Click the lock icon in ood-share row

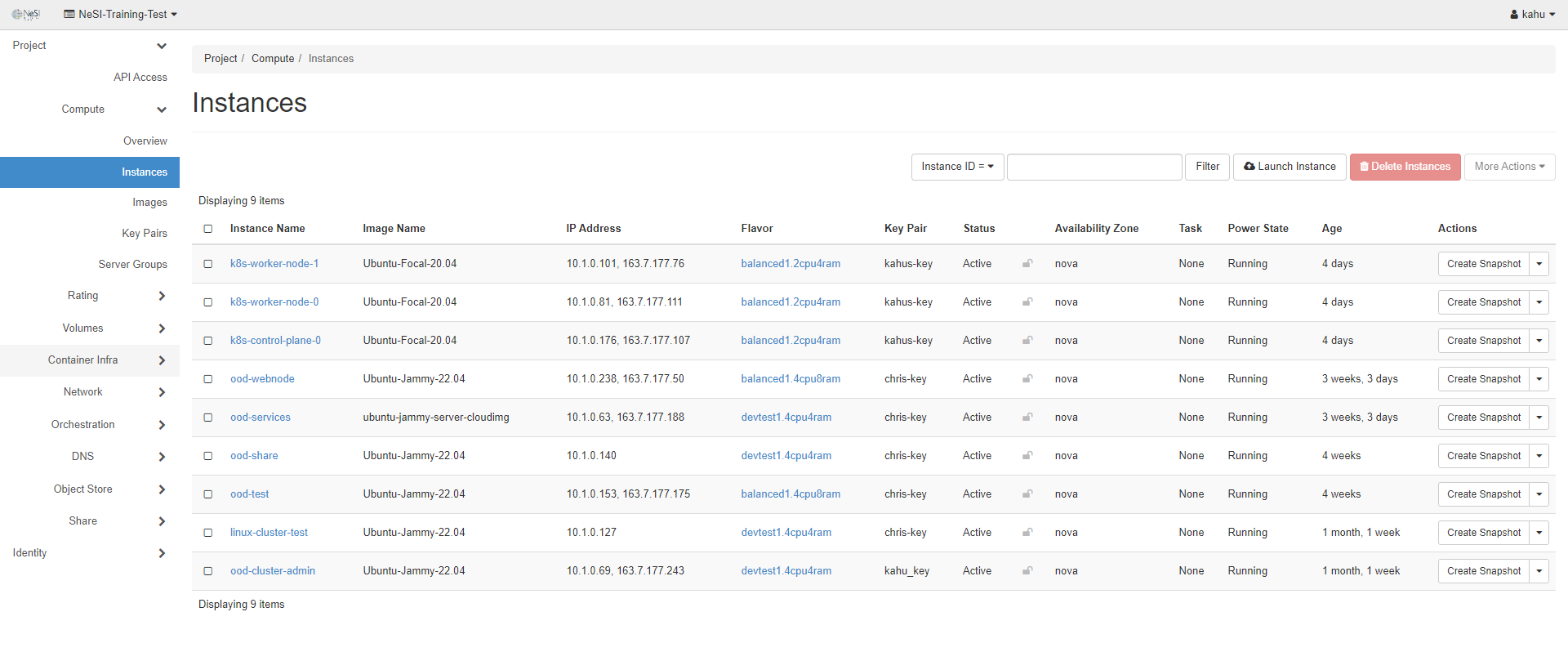pyautogui.click(x=1027, y=456)
